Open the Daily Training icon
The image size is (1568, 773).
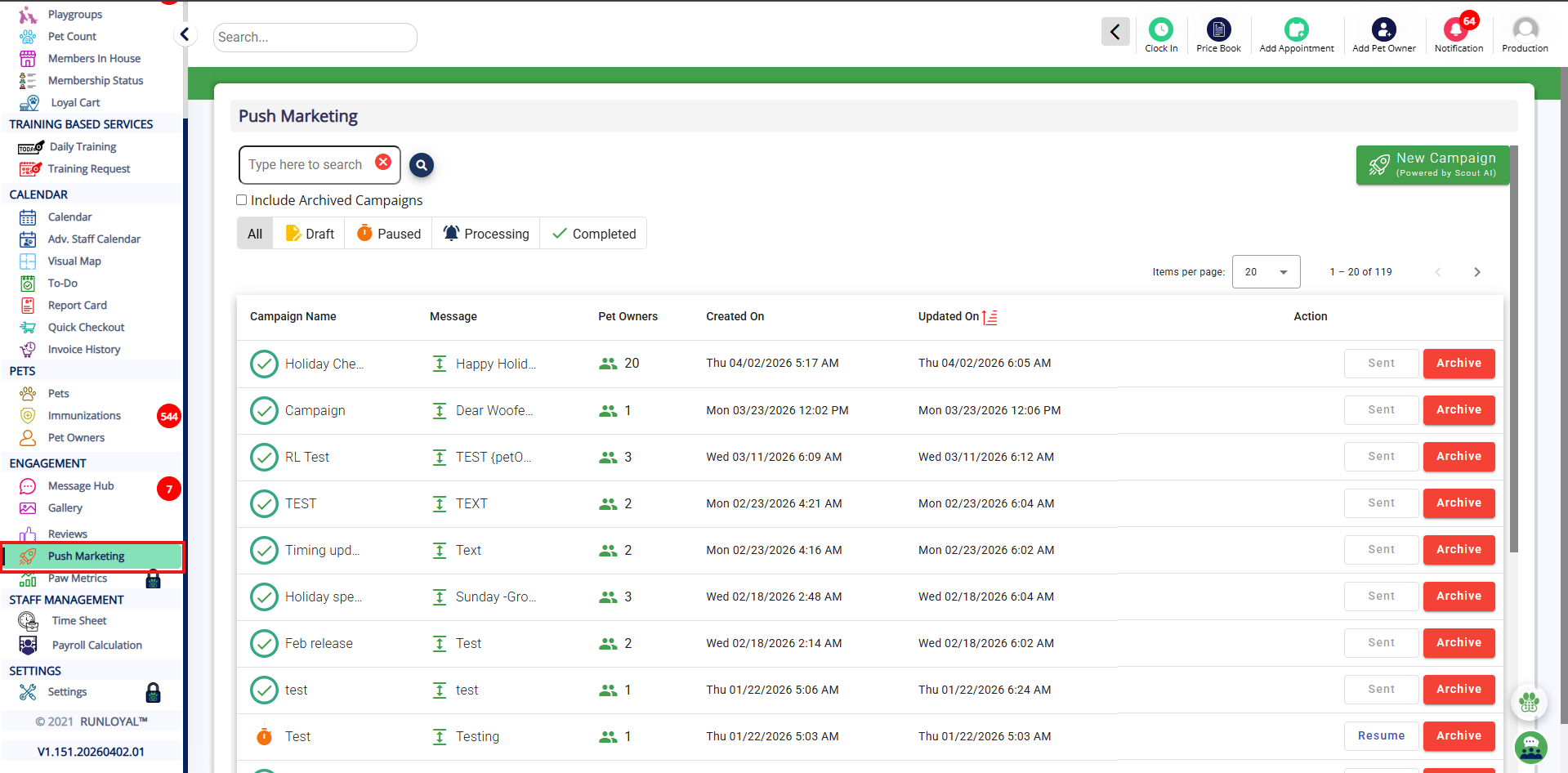pos(31,147)
